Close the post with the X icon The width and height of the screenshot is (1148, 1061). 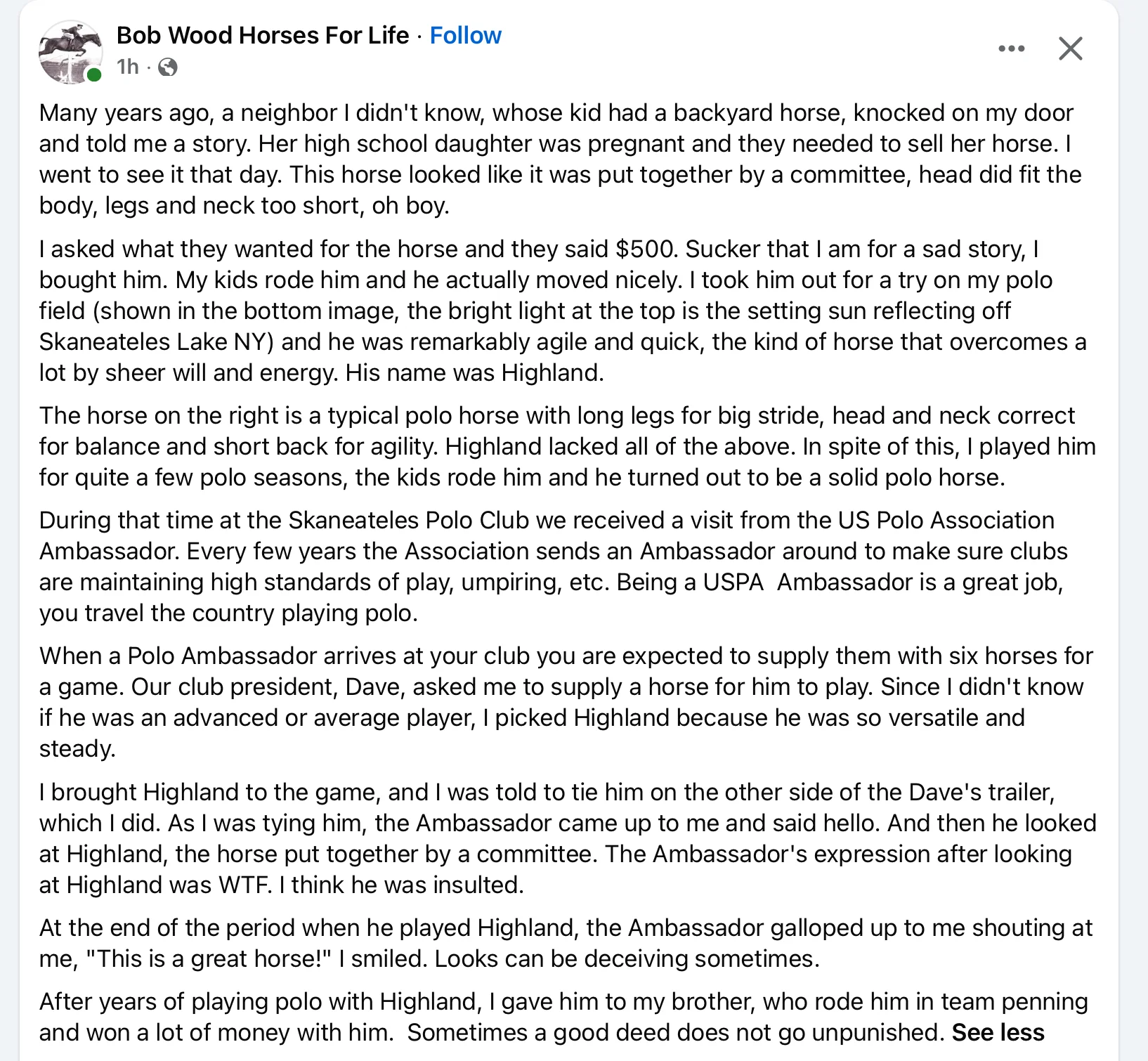pos(1070,48)
